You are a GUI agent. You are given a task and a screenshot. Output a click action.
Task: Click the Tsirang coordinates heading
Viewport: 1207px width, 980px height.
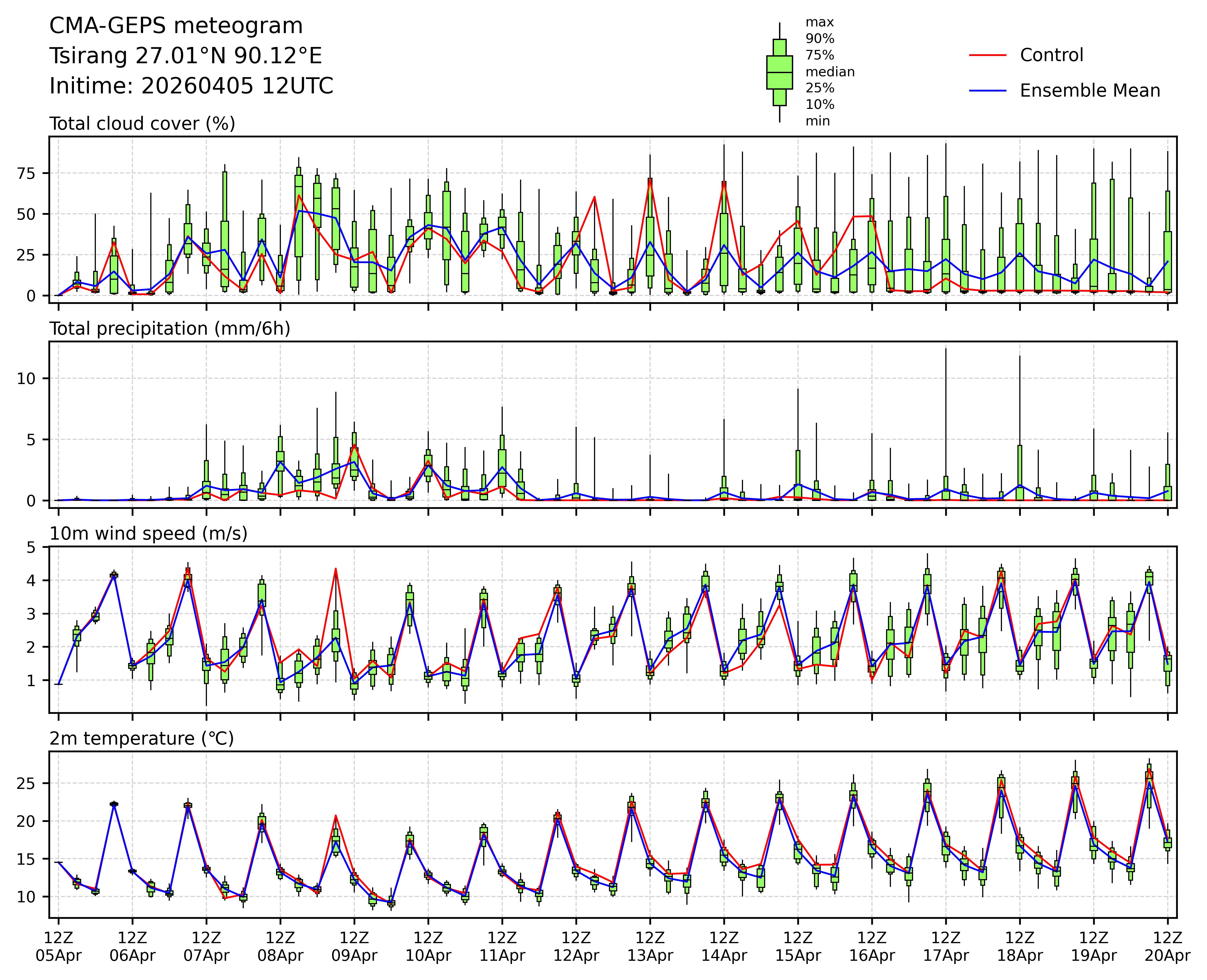click(185, 56)
